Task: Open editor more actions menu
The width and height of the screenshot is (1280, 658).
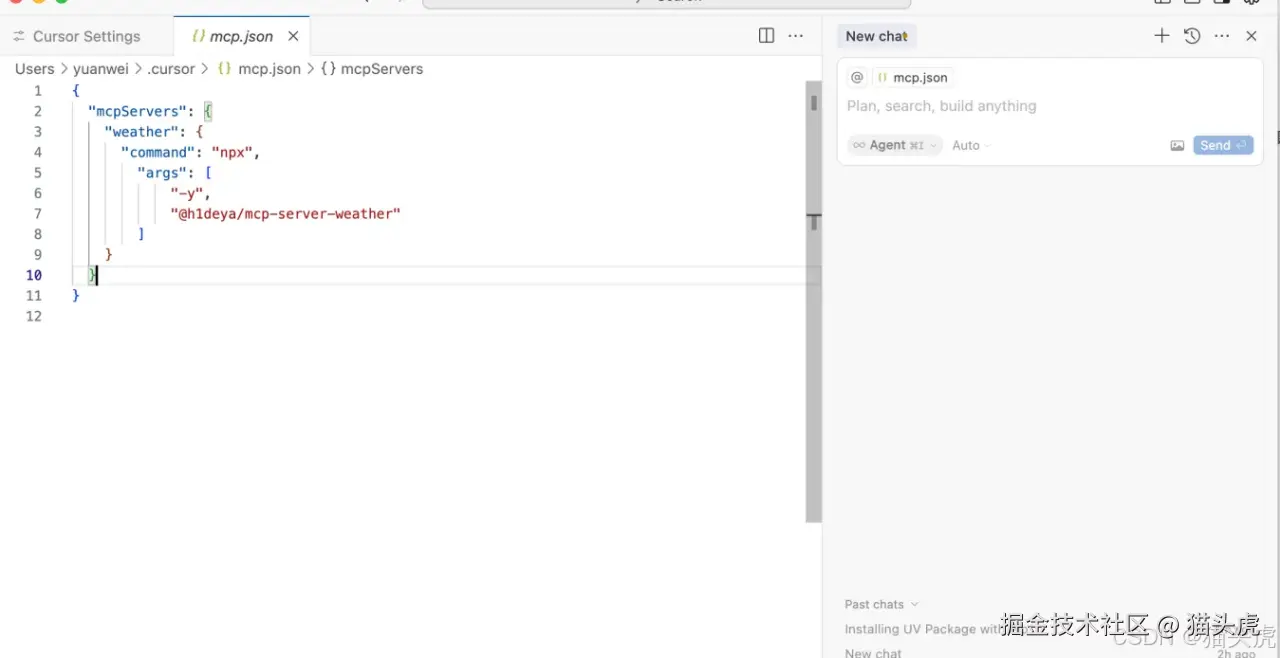Action: click(x=796, y=36)
